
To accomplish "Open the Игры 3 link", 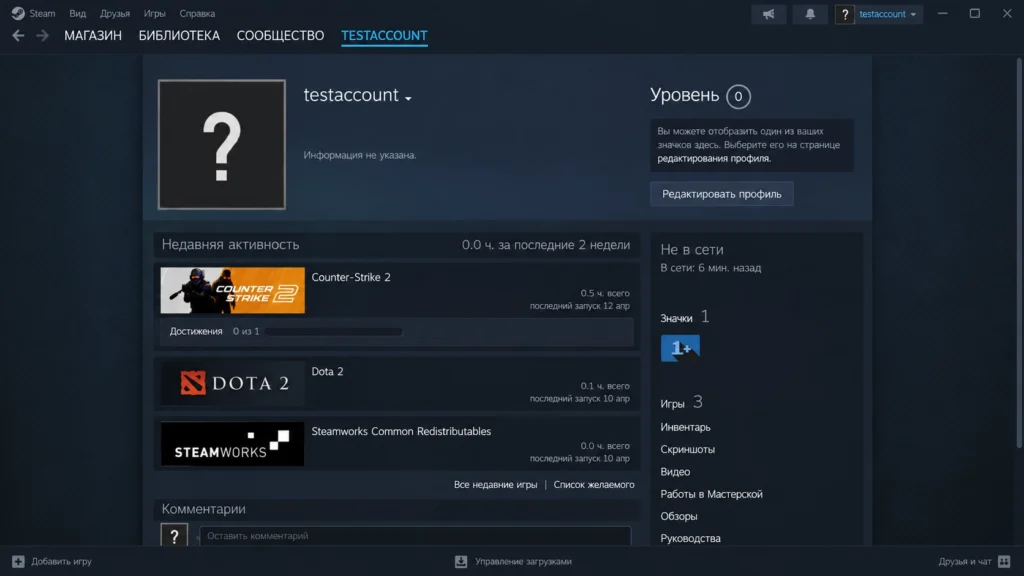I will pos(681,403).
